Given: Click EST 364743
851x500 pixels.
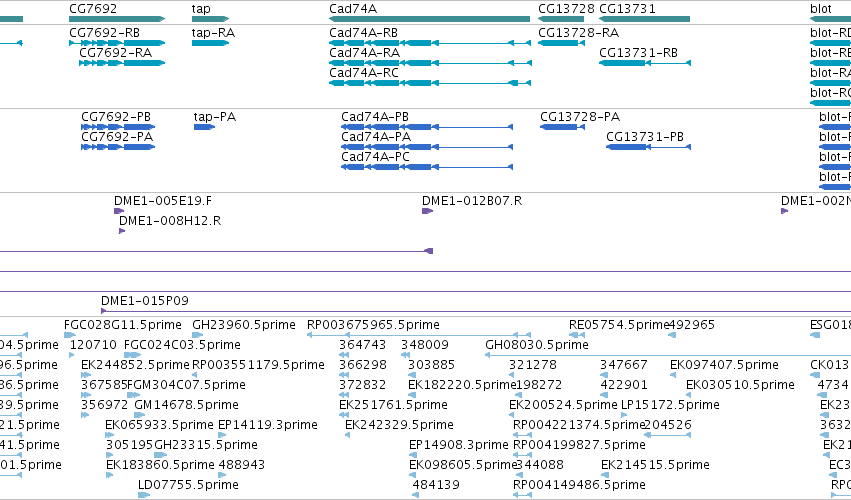Looking at the screenshot, I should click(x=363, y=345).
